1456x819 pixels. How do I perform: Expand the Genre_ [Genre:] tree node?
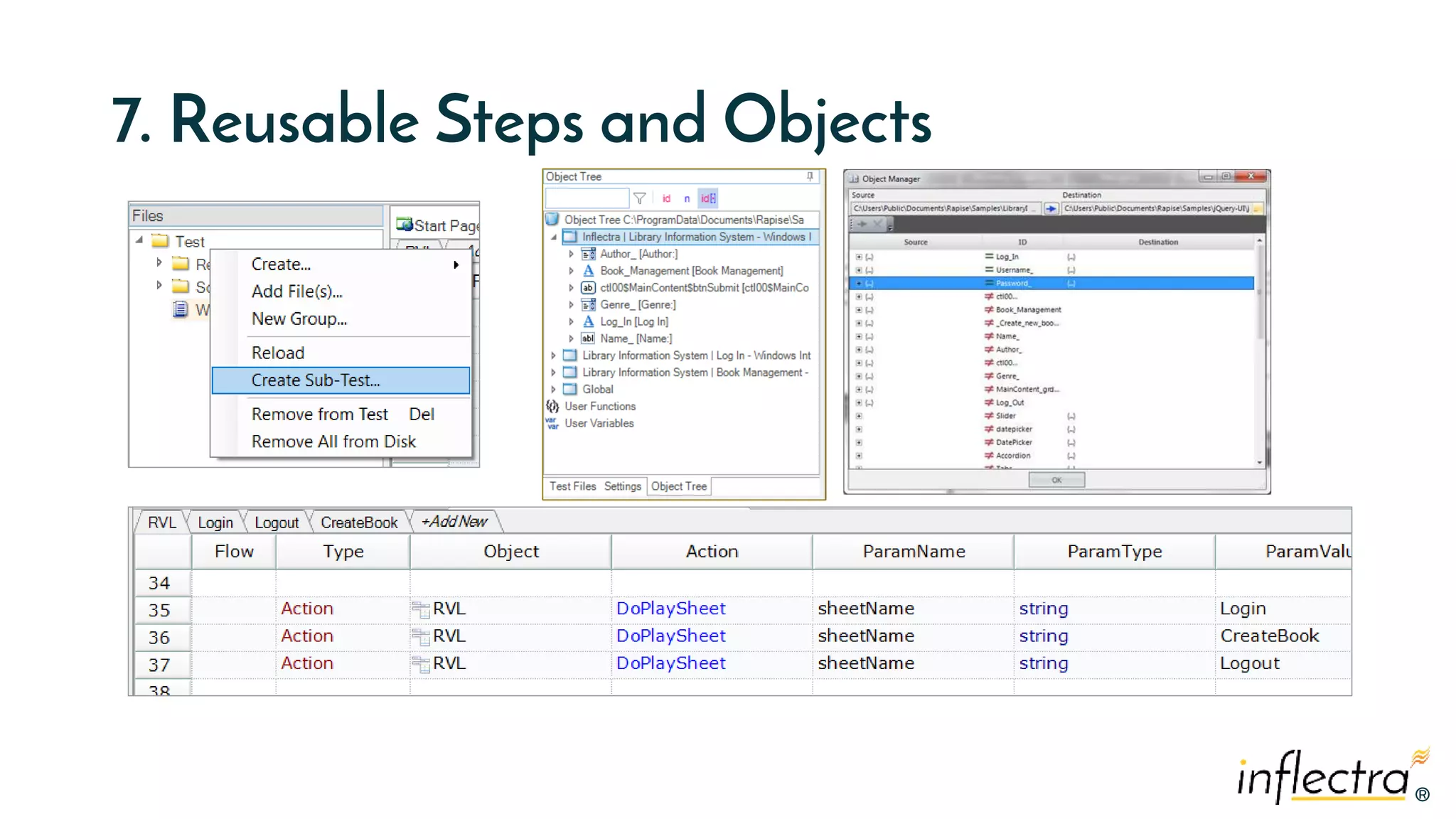(x=571, y=305)
